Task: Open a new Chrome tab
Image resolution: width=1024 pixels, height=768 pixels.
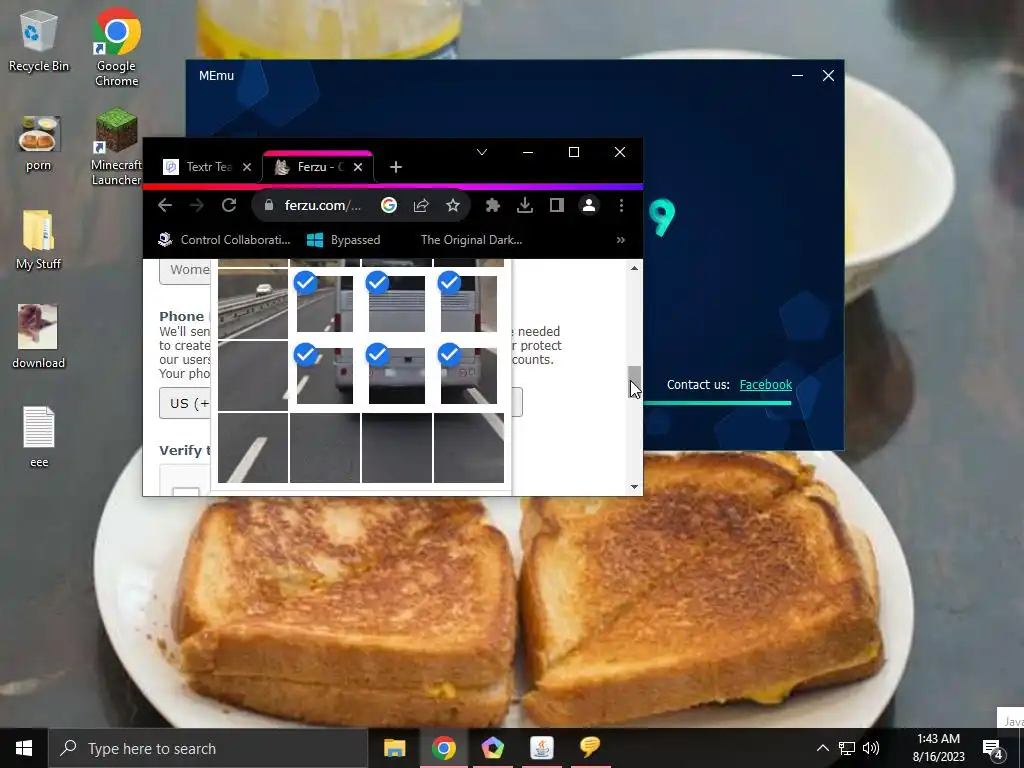Action: 396,167
